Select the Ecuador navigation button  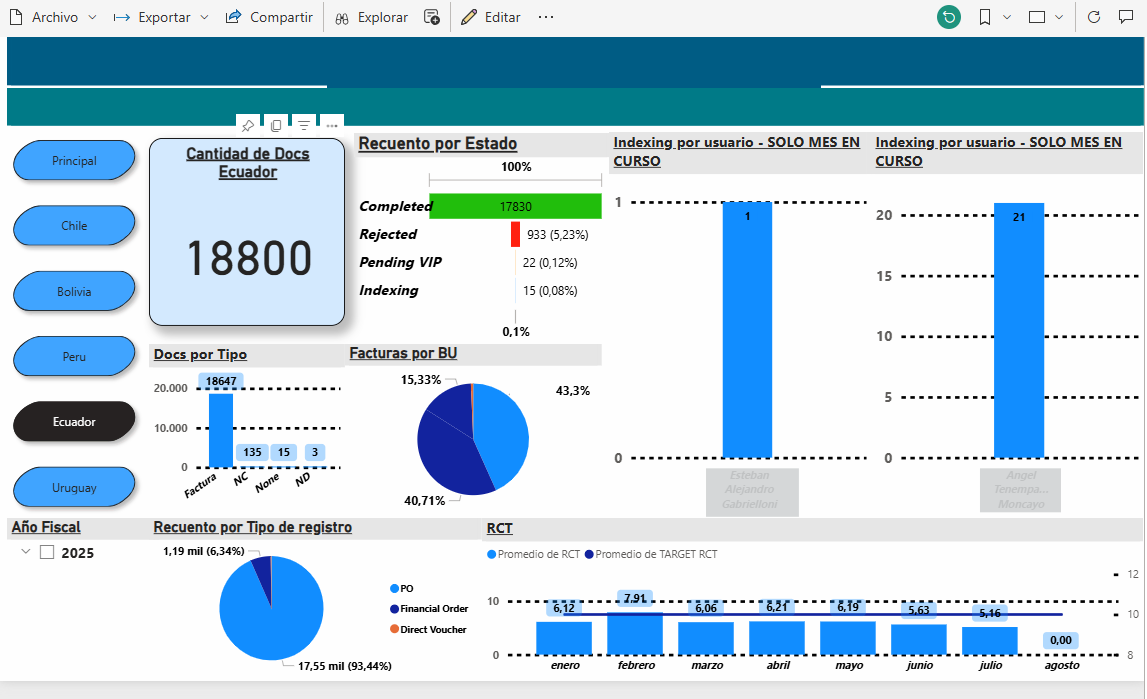pos(74,421)
